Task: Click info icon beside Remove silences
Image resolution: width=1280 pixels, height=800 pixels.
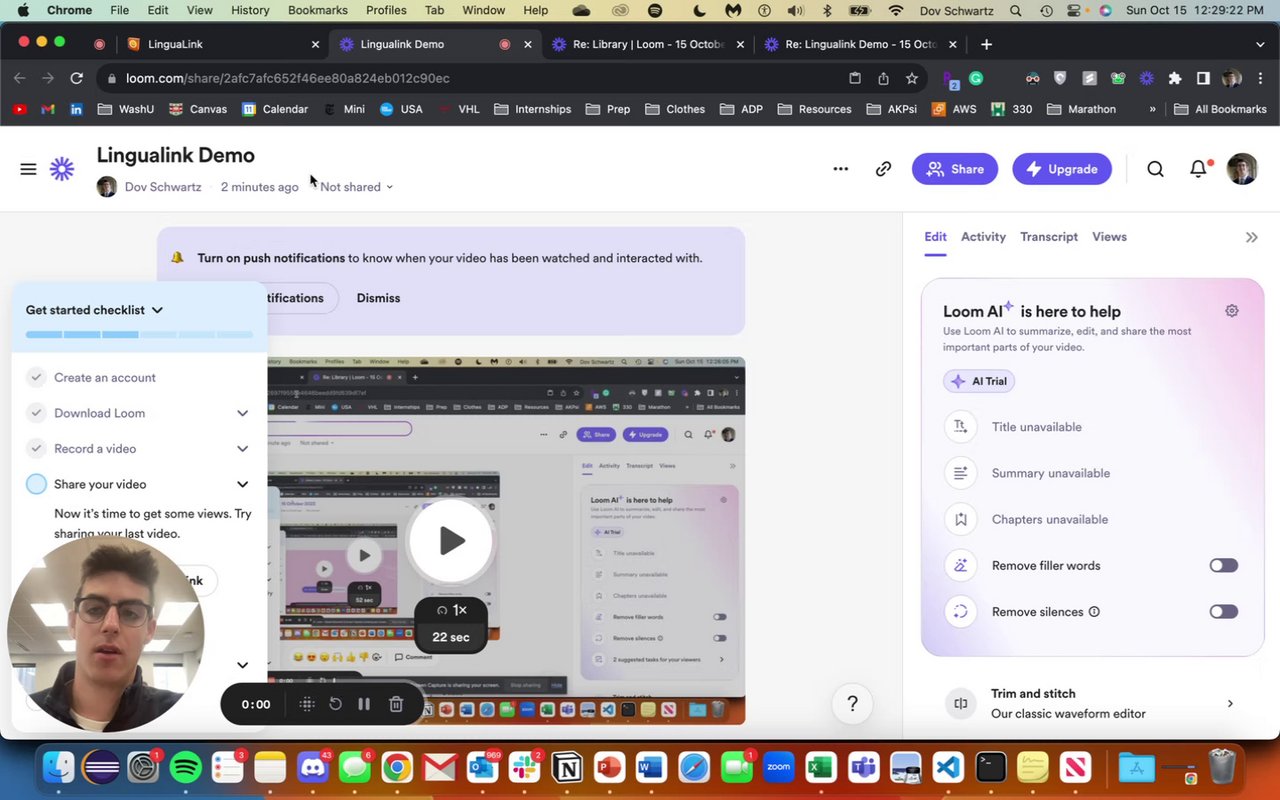Action: coord(1094,612)
